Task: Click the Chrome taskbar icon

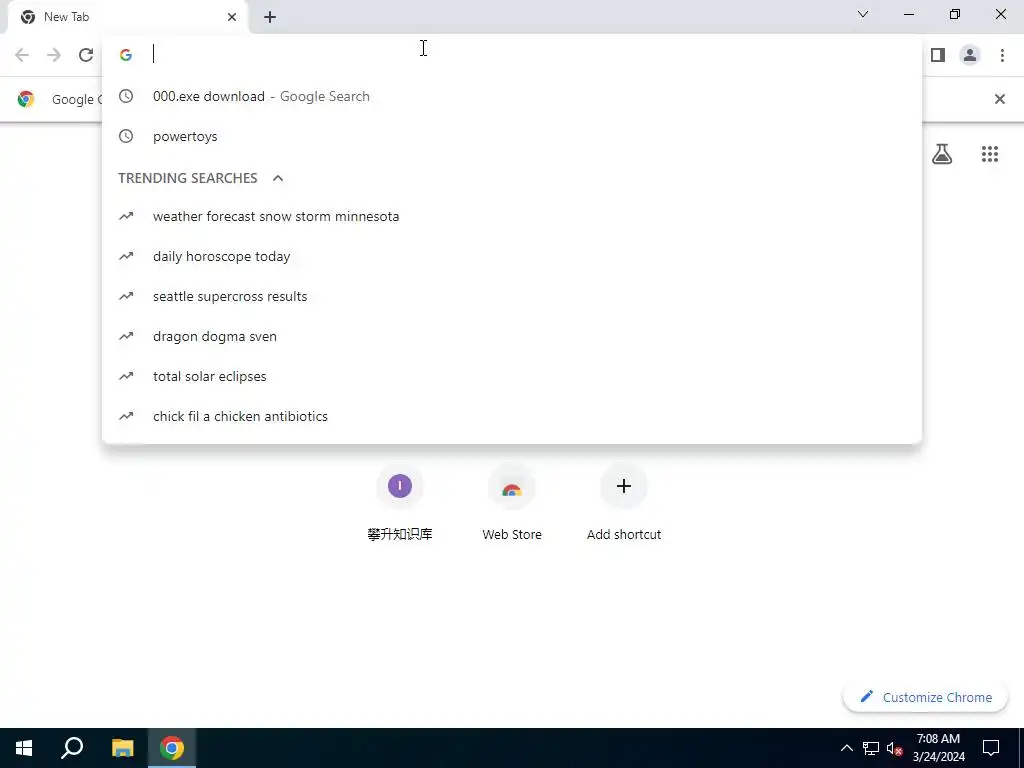Action: (172, 748)
